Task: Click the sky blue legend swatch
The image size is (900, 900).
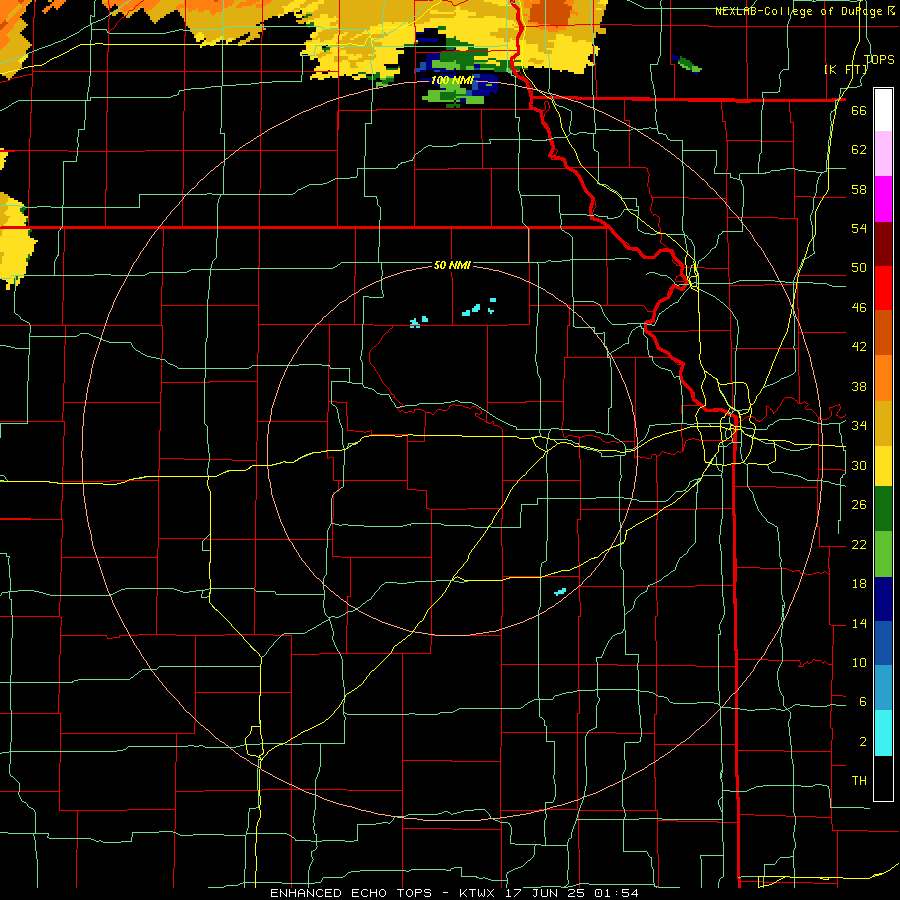Action: click(883, 688)
